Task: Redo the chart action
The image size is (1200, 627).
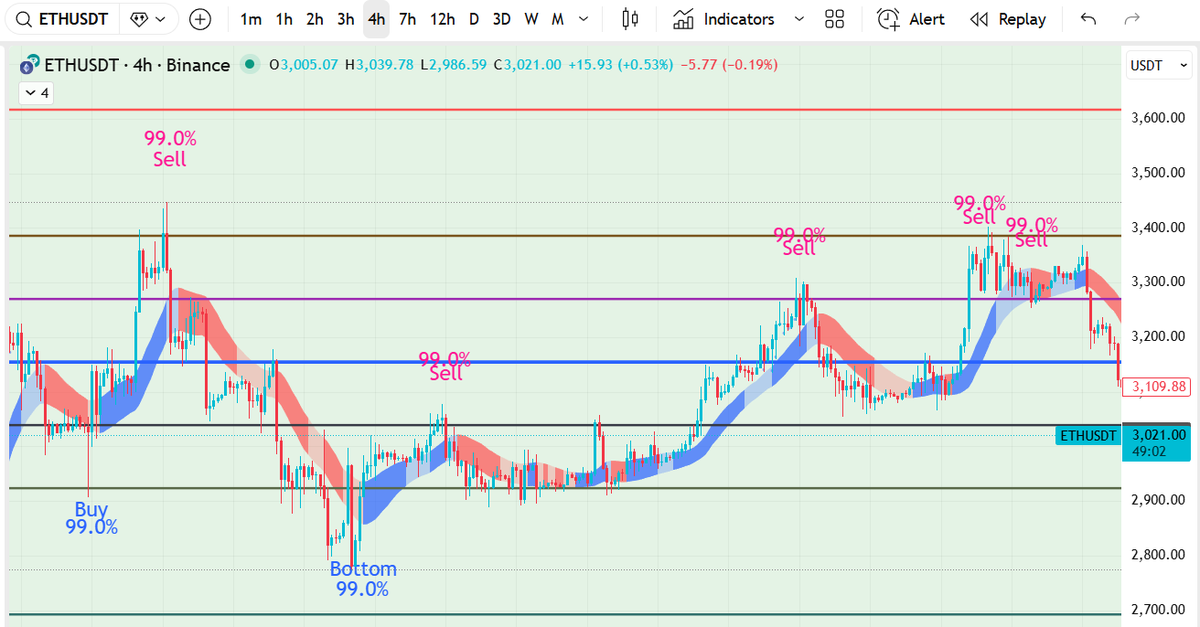Action: (1132, 19)
